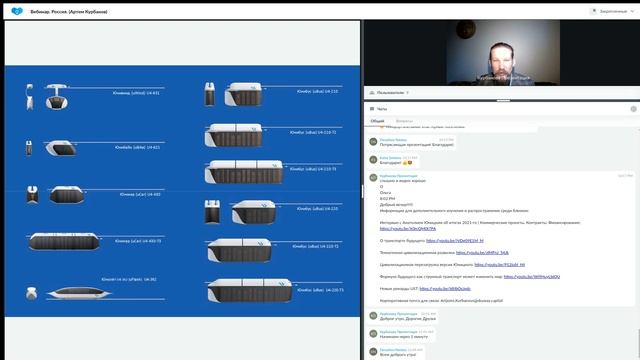Viewport: 640px width, 360px height.
Task: Click the uBus U4-210 vehicle image
Action: pyautogui.click(x=243, y=94)
